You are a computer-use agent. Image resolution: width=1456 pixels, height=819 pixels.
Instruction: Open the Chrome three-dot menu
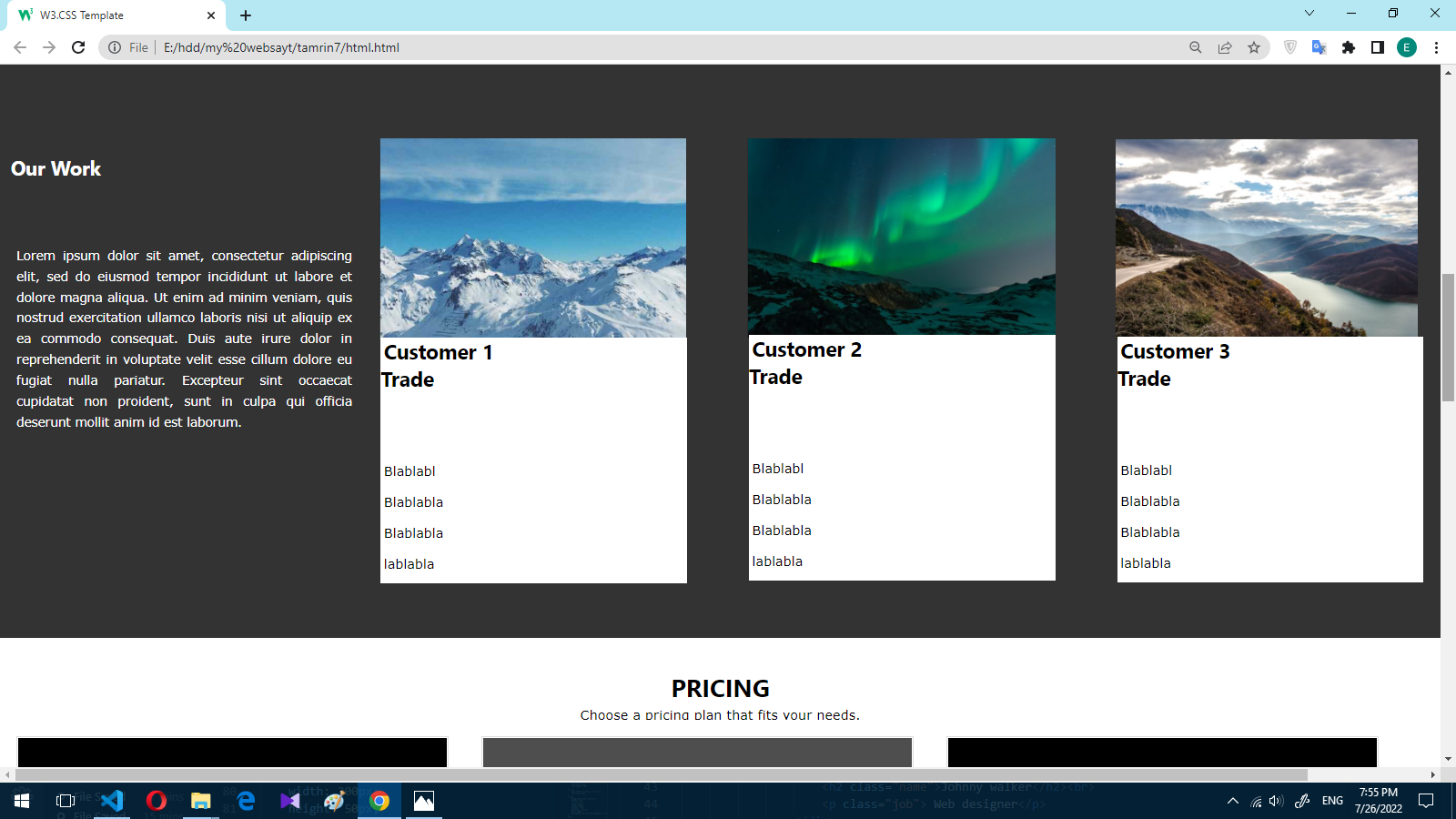[1436, 47]
